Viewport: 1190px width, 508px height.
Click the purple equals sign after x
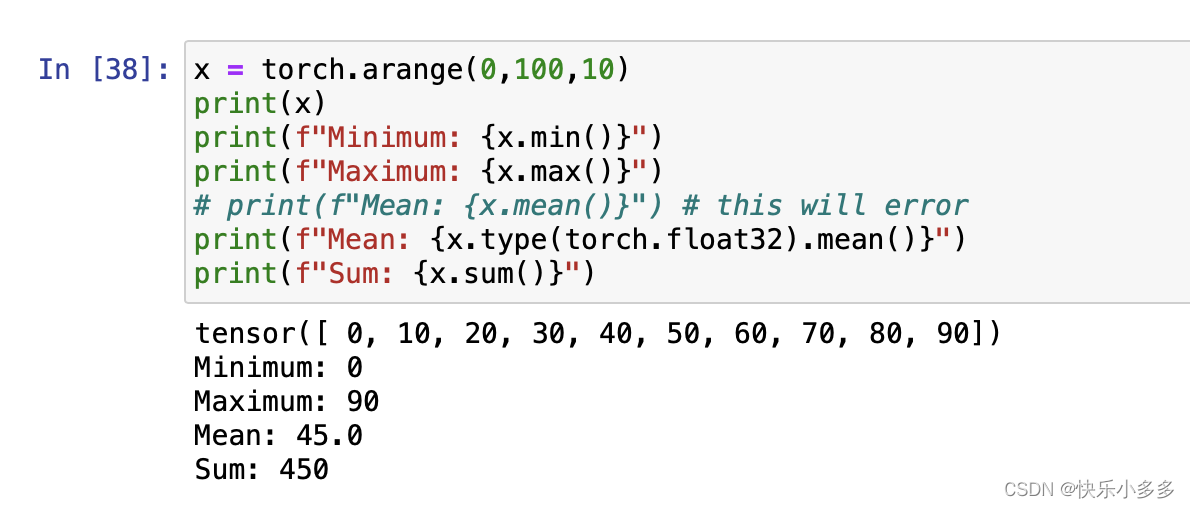pyautogui.click(x=235, y=70)
